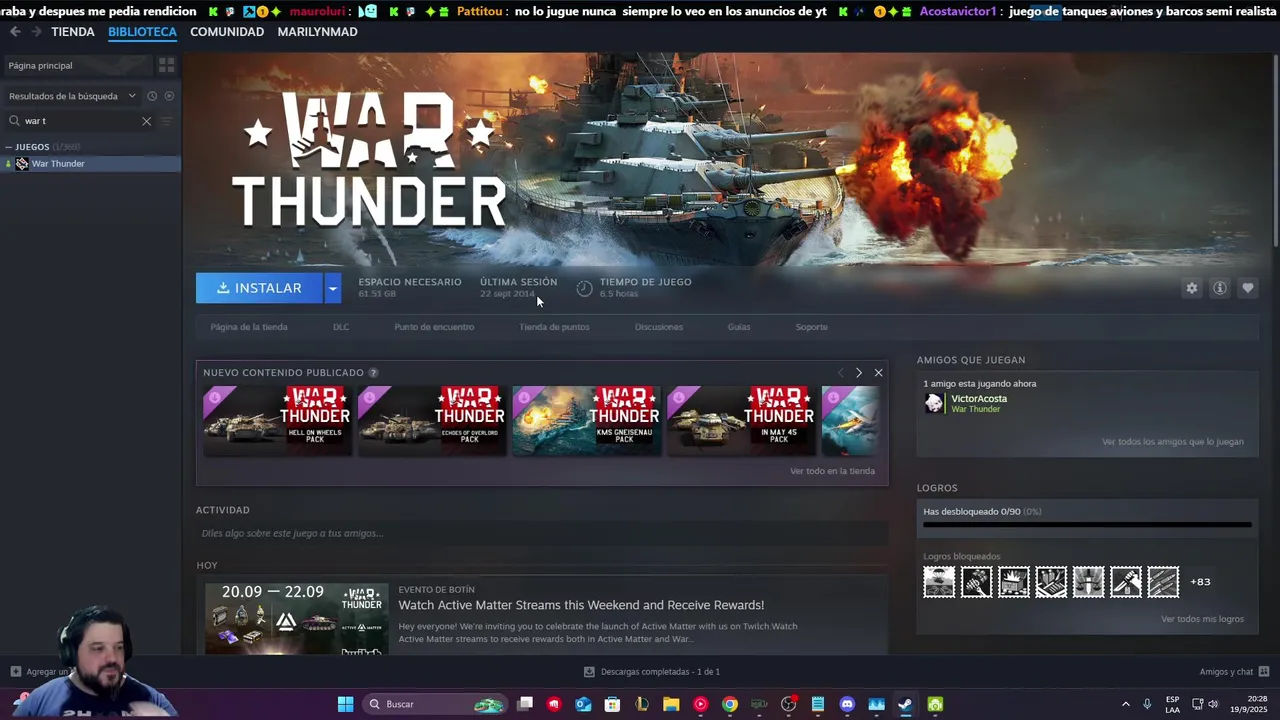
Task: Open the DLC tab
Action: pos(341,327)
